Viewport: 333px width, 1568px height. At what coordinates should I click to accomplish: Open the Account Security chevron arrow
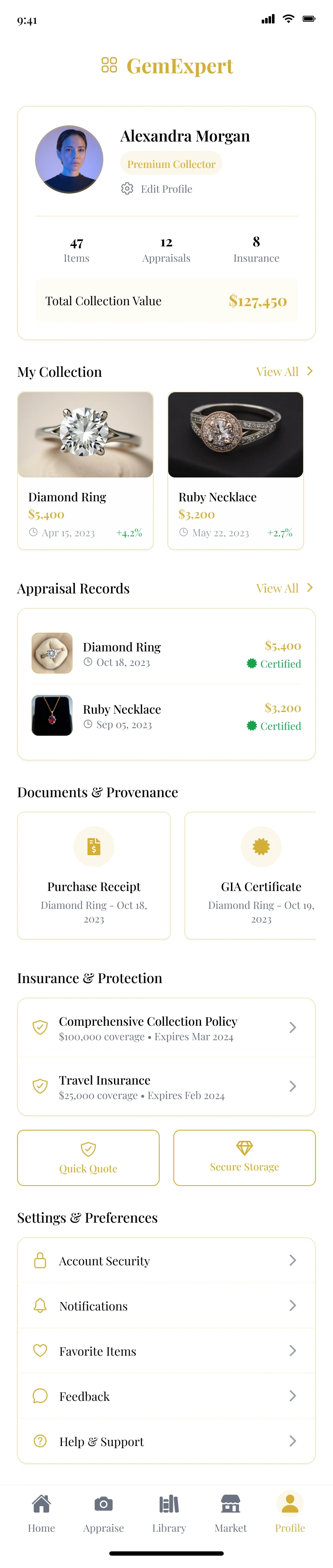[x=293, y=1260]
